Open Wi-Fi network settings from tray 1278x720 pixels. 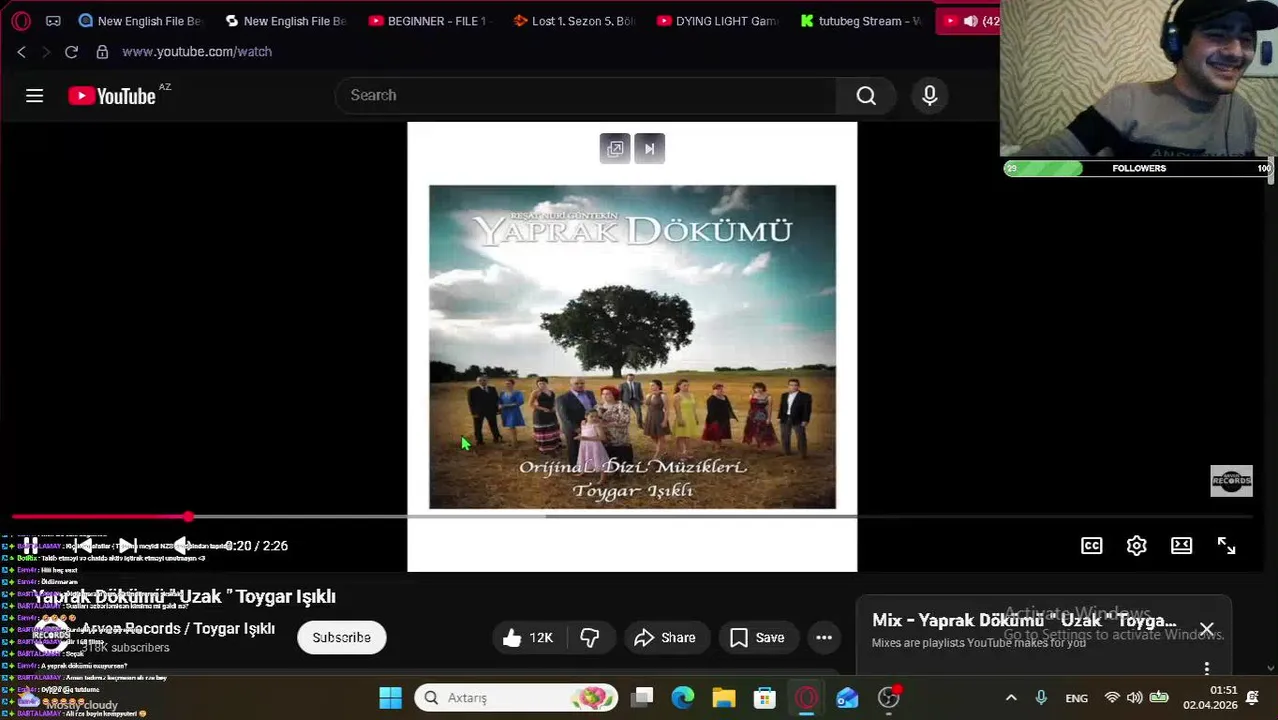coord(1112,698)
